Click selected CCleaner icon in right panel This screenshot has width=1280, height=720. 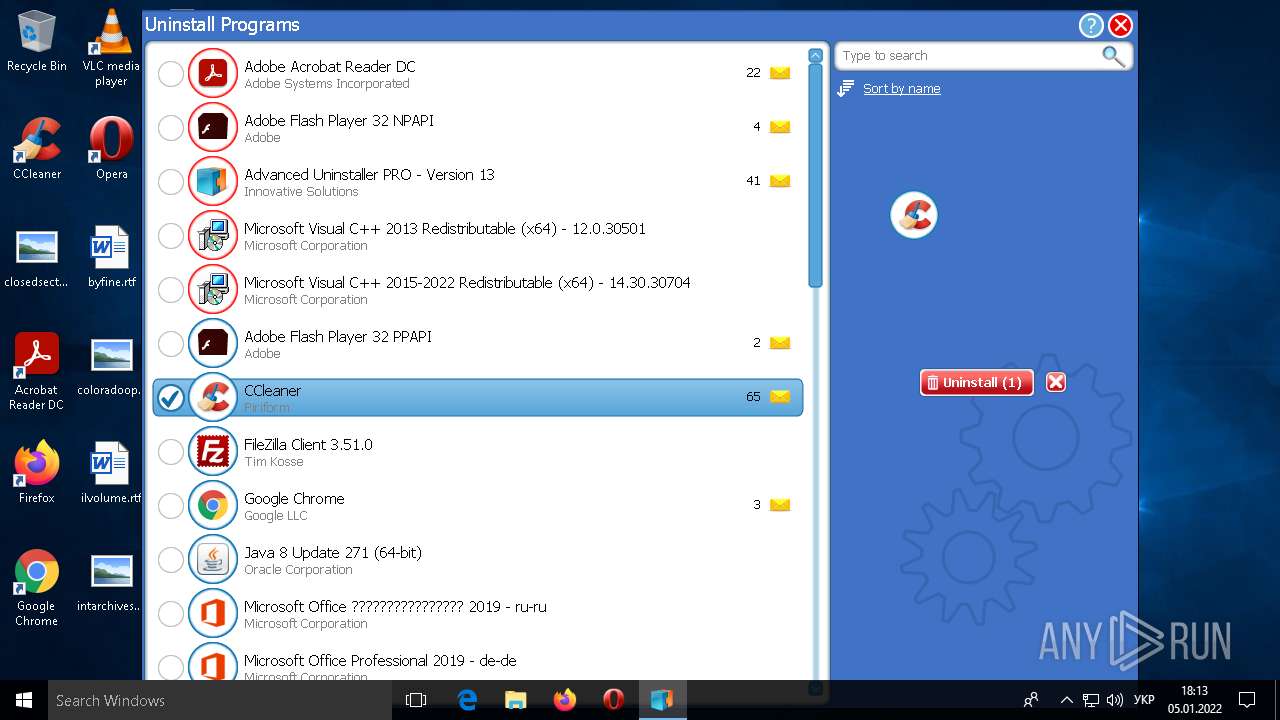pyautogui.click(x=913, y=215)
